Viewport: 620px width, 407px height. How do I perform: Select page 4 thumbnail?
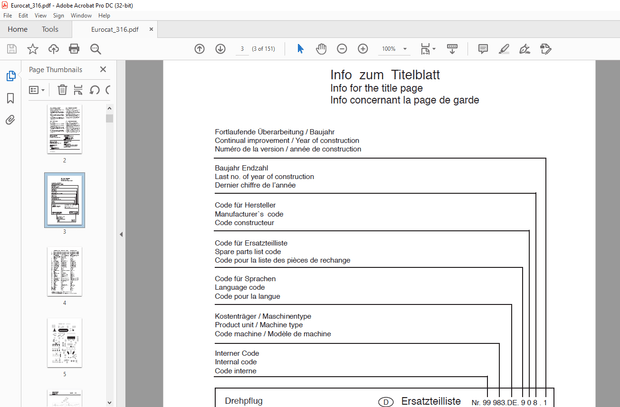tap(65, 271)
